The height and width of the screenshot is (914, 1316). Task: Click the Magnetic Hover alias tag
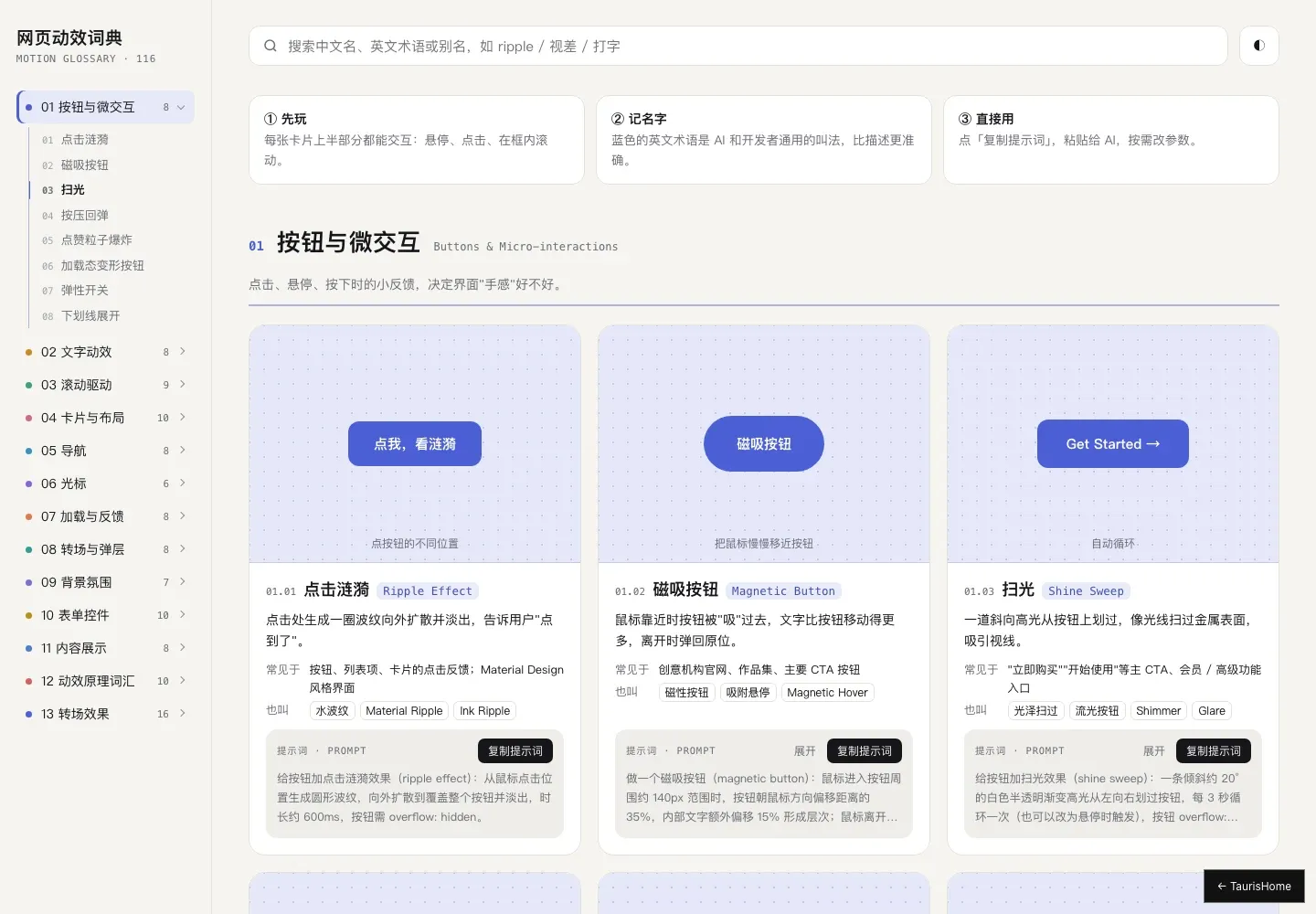click(827, 693)
